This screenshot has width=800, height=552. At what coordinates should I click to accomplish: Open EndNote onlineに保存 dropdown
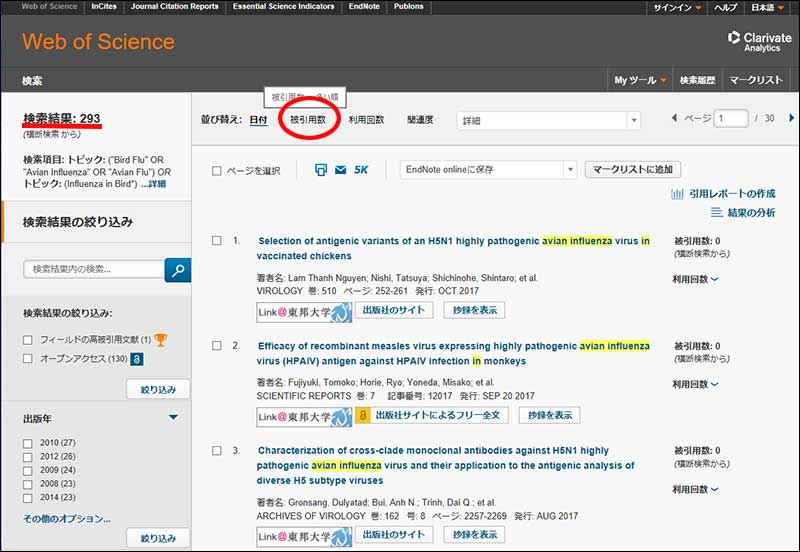[488, 169]
